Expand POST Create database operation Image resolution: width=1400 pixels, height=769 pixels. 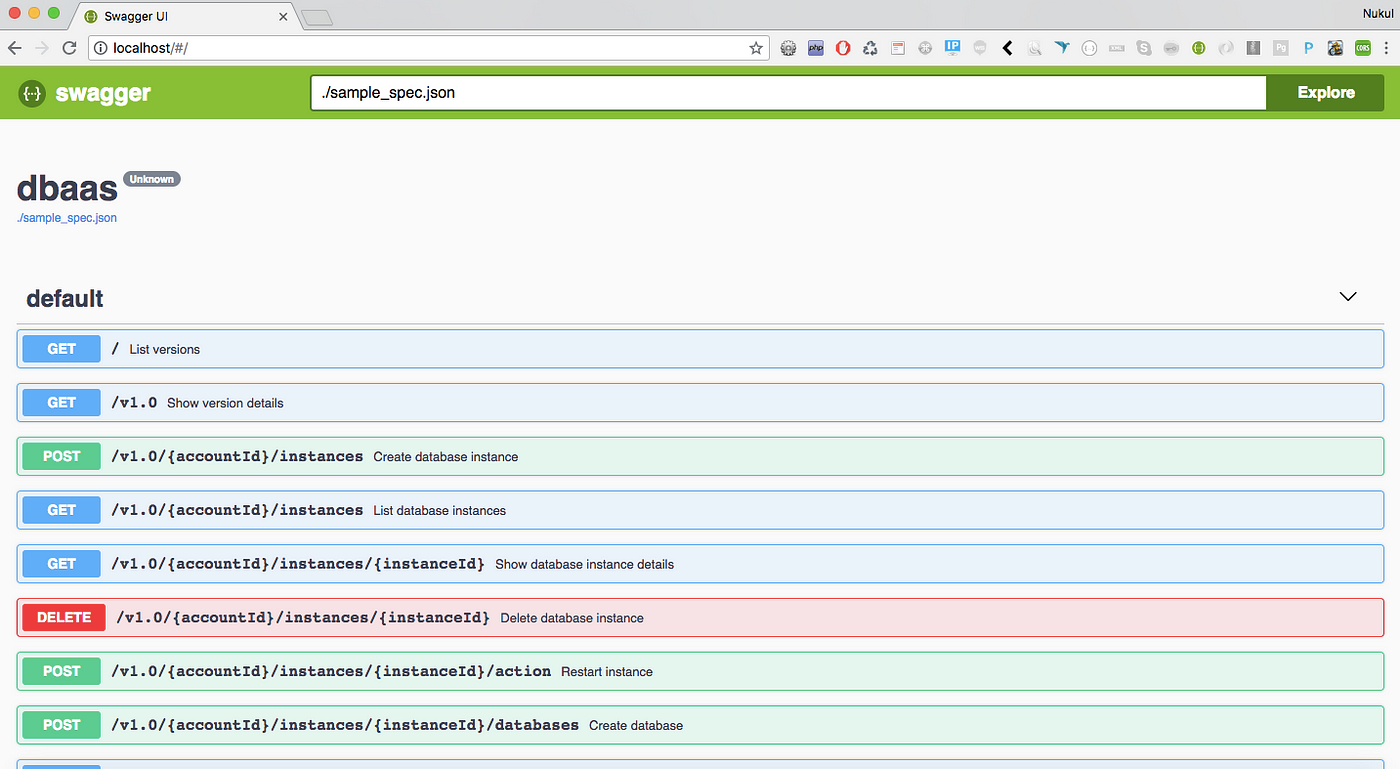(700, 725)
